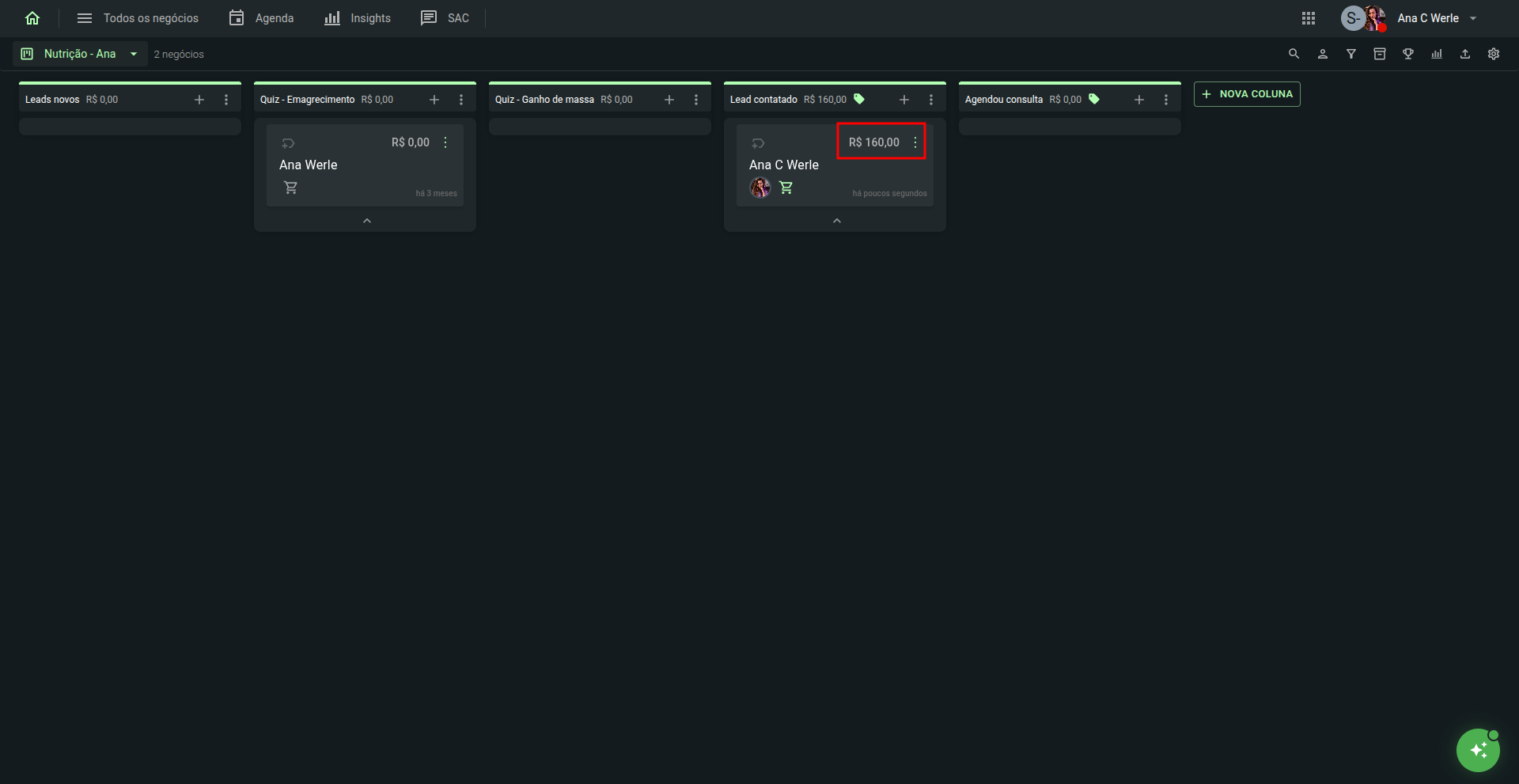The height and width of the screenshot is (784, 1519).
Task: Open options menu for Agendou consulta column
Action: [x=1166, y=100]
